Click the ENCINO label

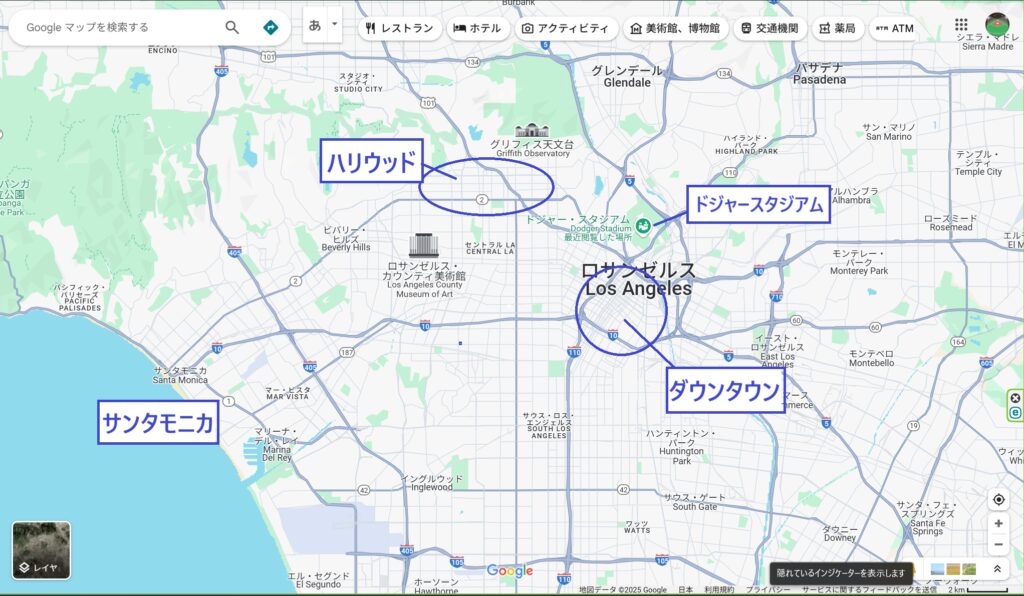[163, 50]
